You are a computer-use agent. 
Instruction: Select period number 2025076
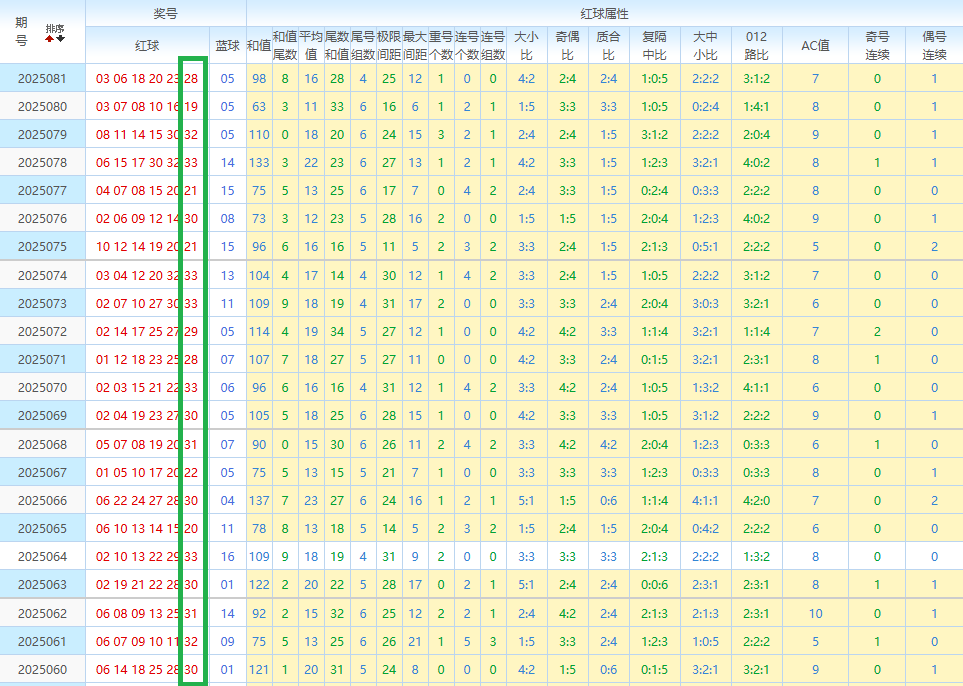pos(42,219)
